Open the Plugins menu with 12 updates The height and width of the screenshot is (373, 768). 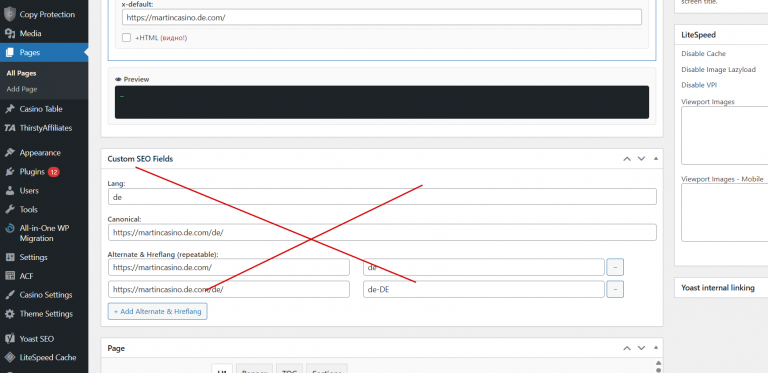pyautogui.click(x=44, y=172)
